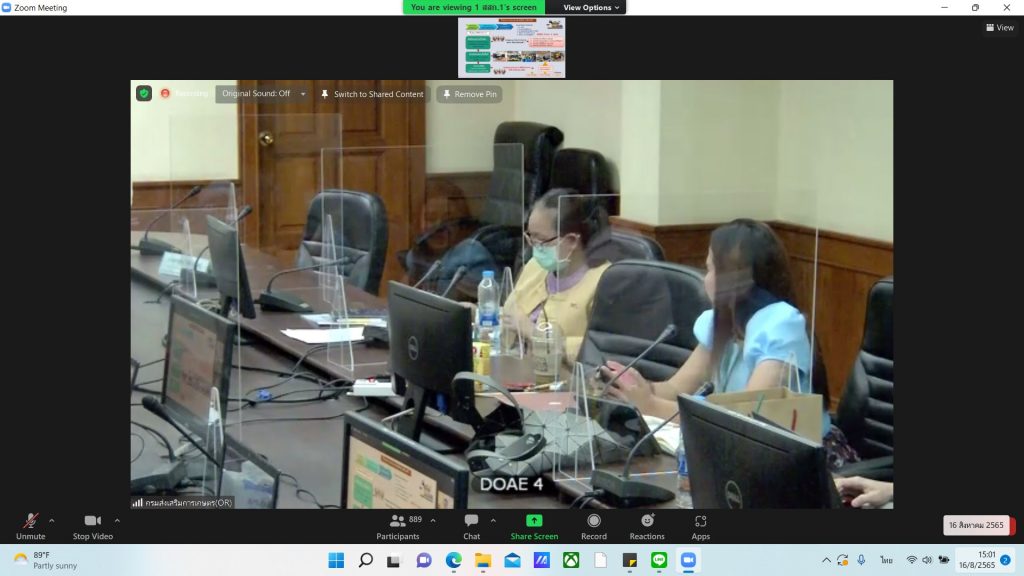Stop Video camera button
Image resolution: width=1024 pixels, height=576 pixels.
tap(93, 526)
